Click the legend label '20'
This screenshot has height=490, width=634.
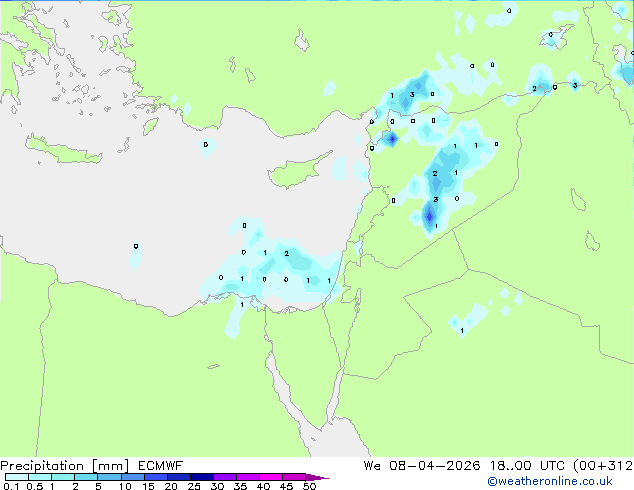point(171,486)
